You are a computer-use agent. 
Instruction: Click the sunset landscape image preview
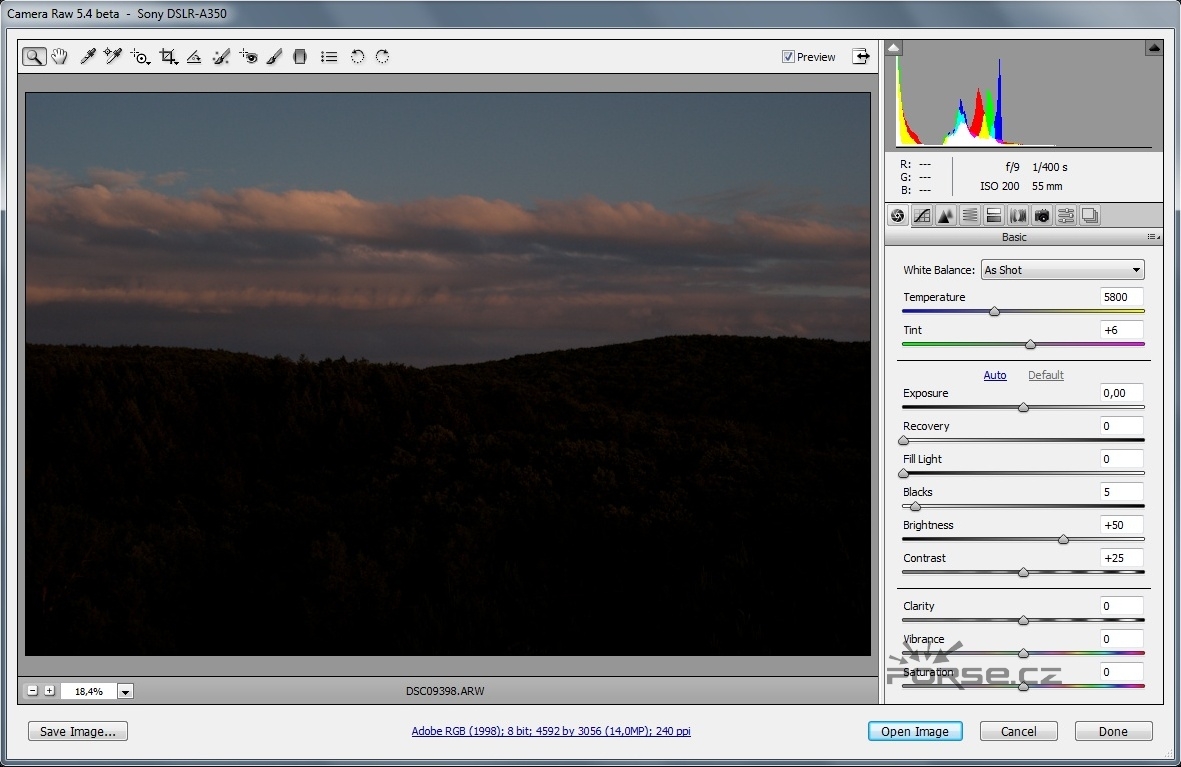point(448,374)
